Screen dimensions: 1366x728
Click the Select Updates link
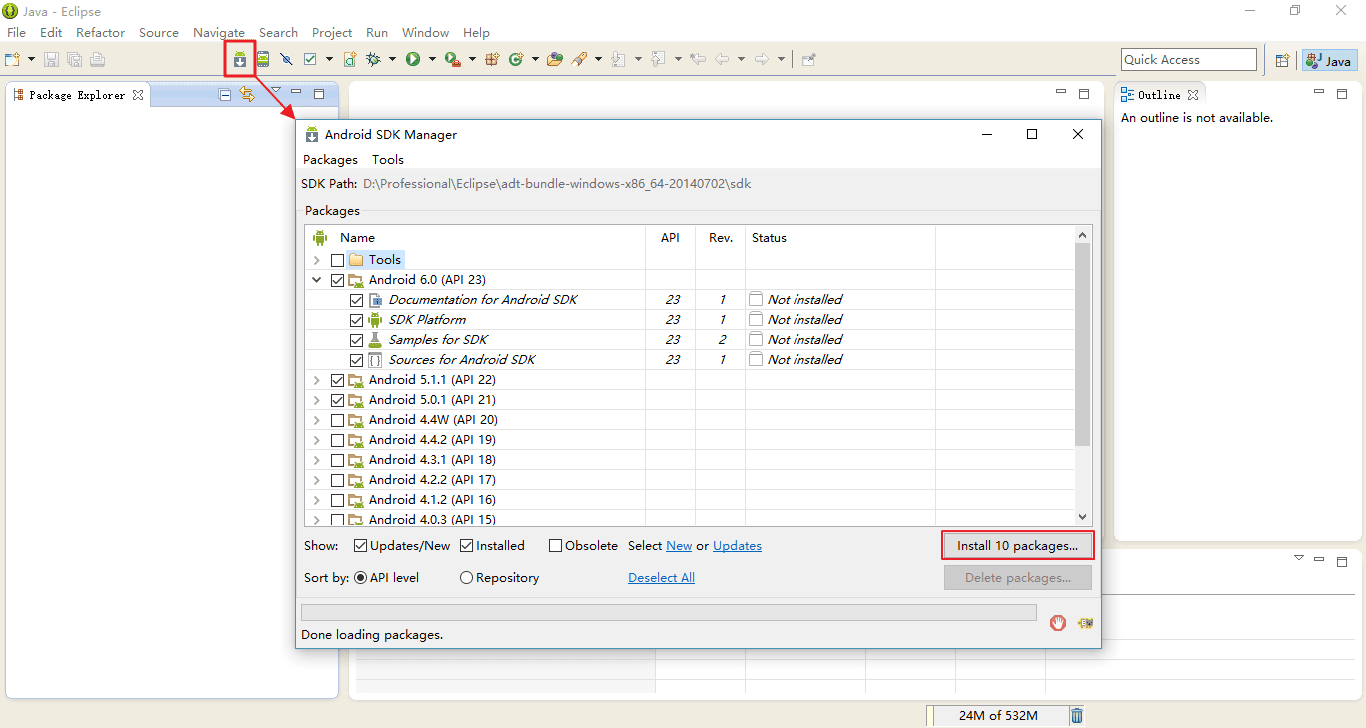[737, 546]
